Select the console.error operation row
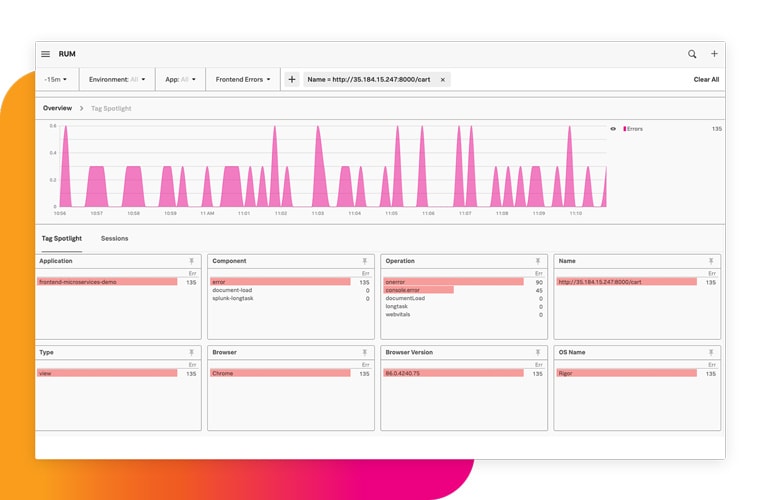Screen dimensions: 760x500 (463, 290)
